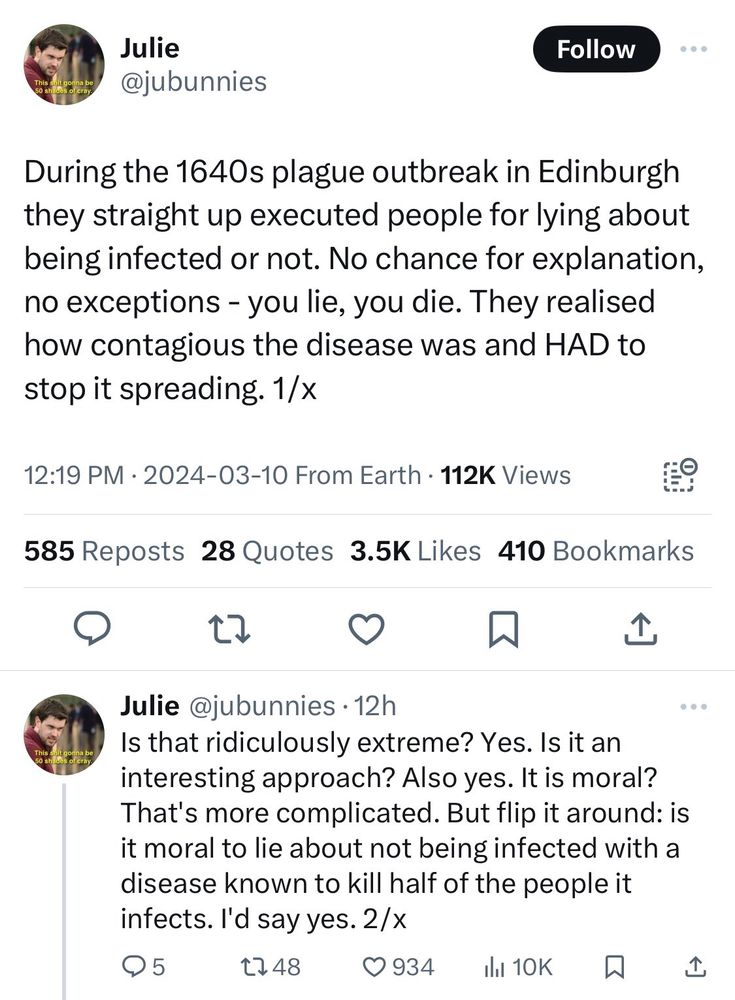The image size is (735, 1000).
Task: Like the main tweet
Action: click(x=367, y=629)
